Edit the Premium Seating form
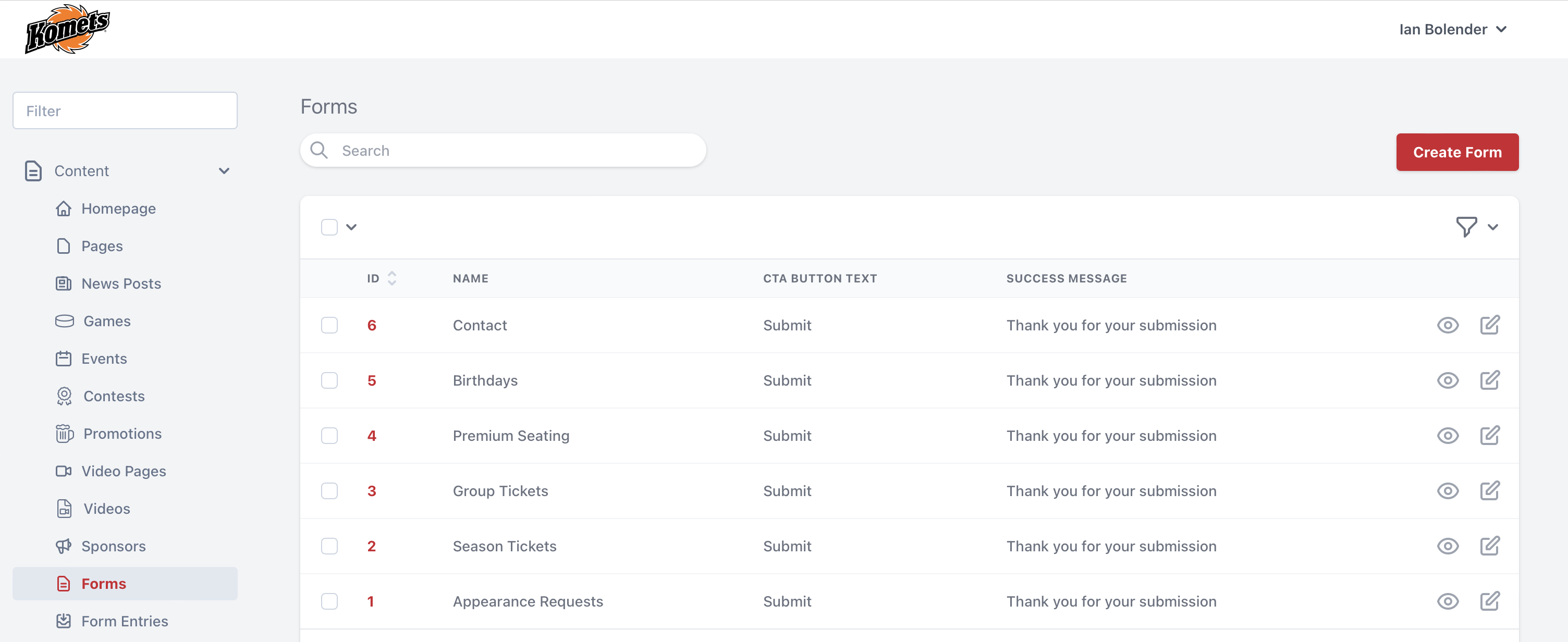This screenshot has height=642, width=1568. point(1489,436)
